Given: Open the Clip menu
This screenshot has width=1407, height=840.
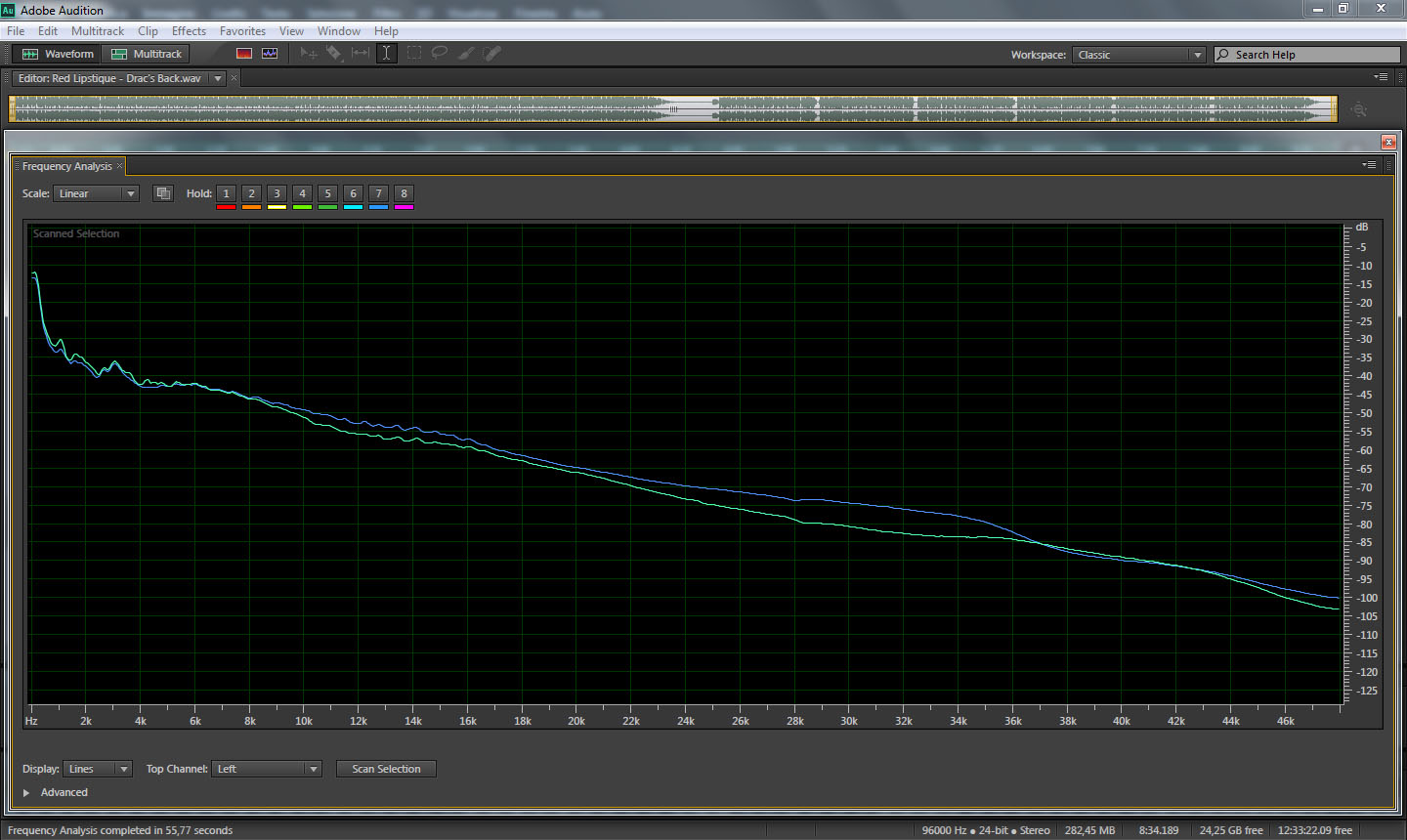Looking at the screenshot, I should 148,31.
